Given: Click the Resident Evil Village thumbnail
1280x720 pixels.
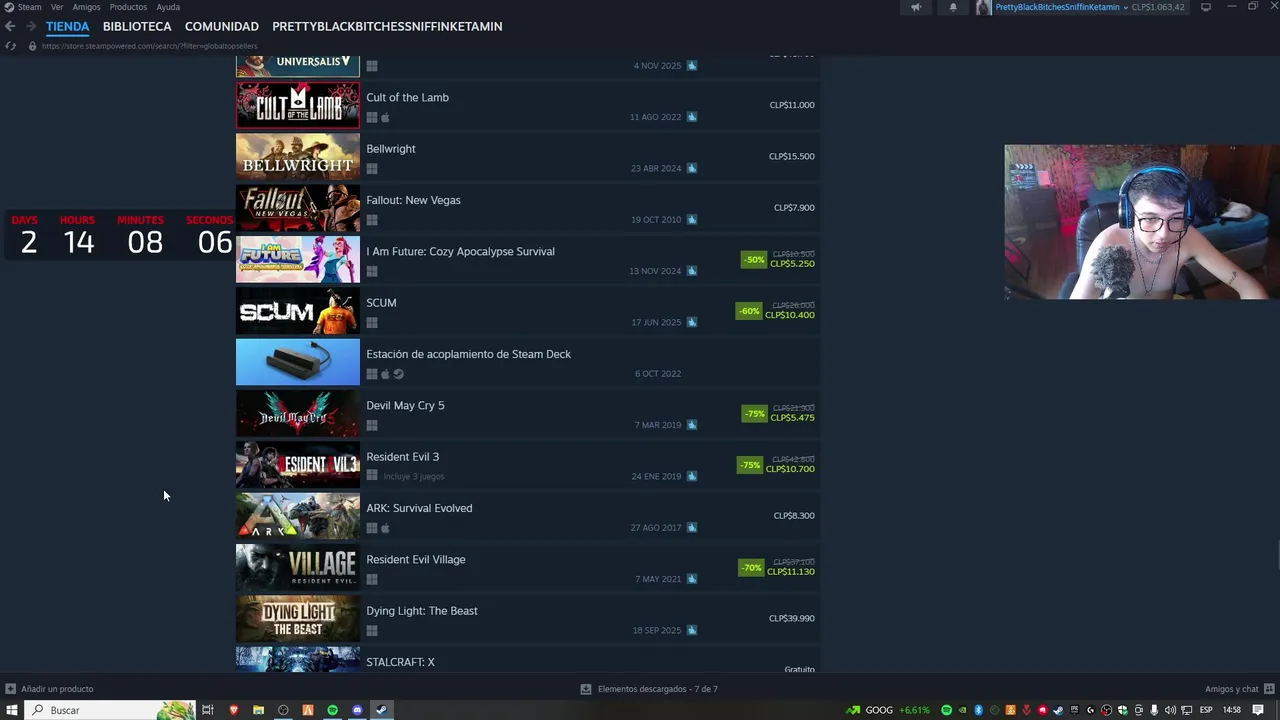Looking at the screenshot, I should point(298,567).
